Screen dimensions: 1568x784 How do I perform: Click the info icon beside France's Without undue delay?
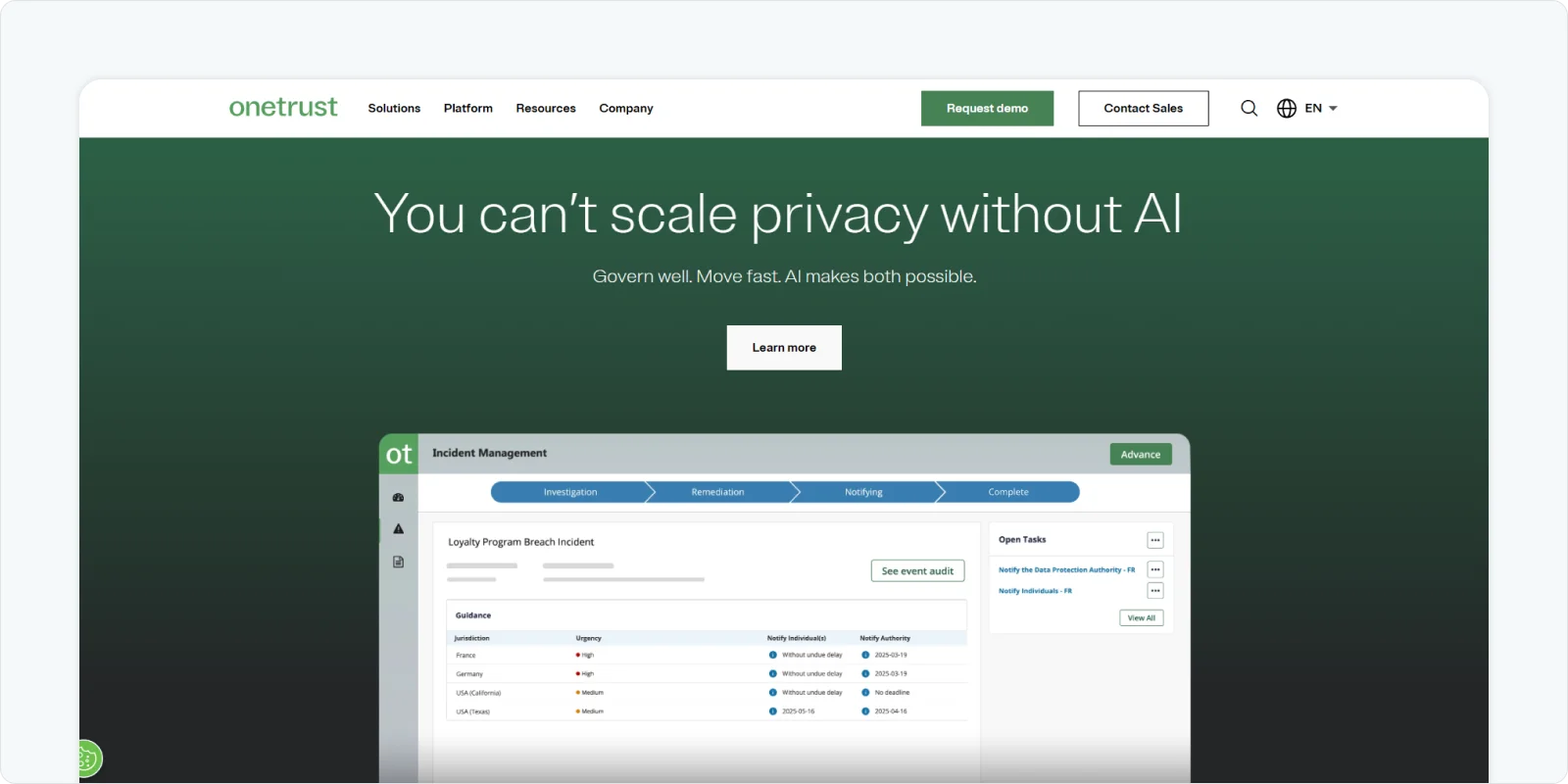point(772,655)
